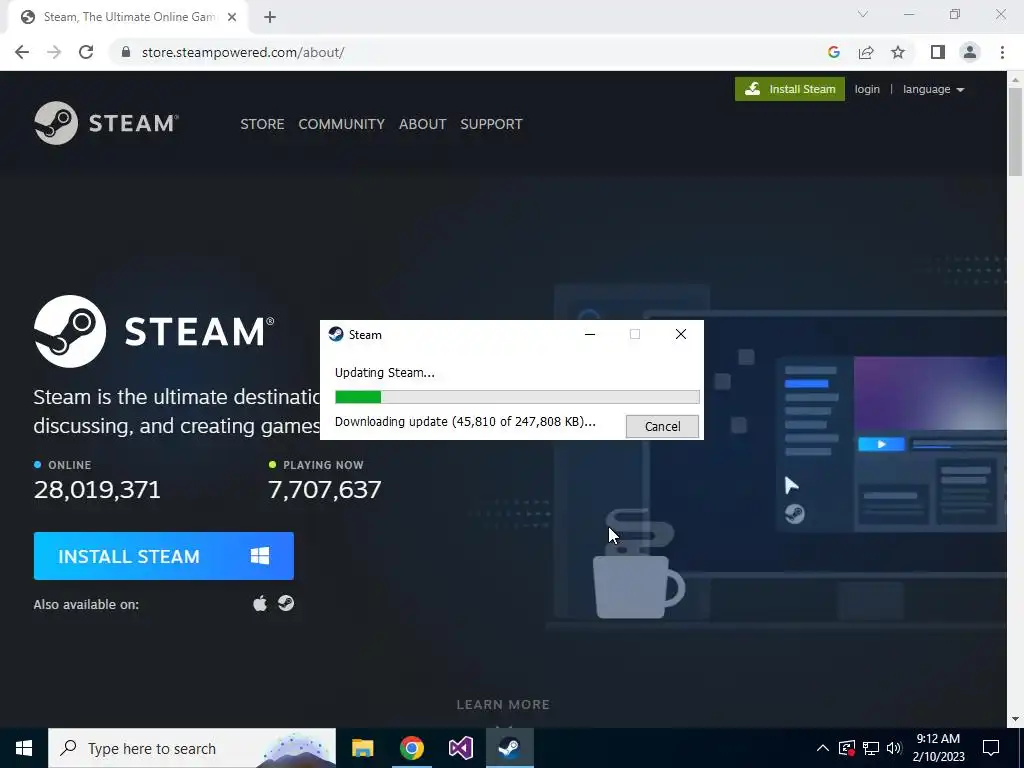The image size is (1024, 768).
Task: Select the Steam browser tab
Action: (128, 17)
